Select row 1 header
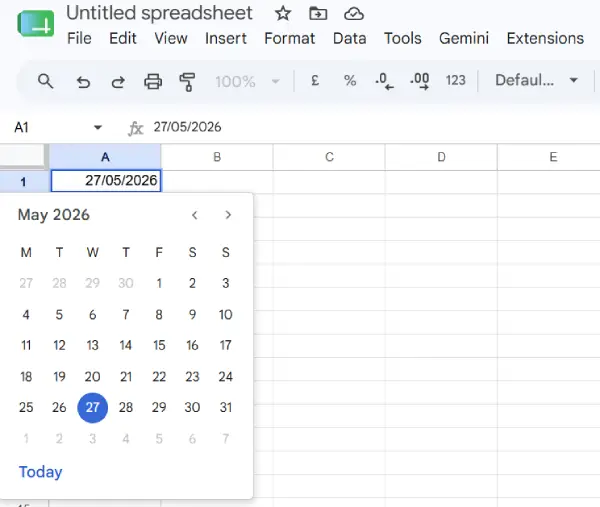Viewport: 600px width, 507px height. point(24,181)
